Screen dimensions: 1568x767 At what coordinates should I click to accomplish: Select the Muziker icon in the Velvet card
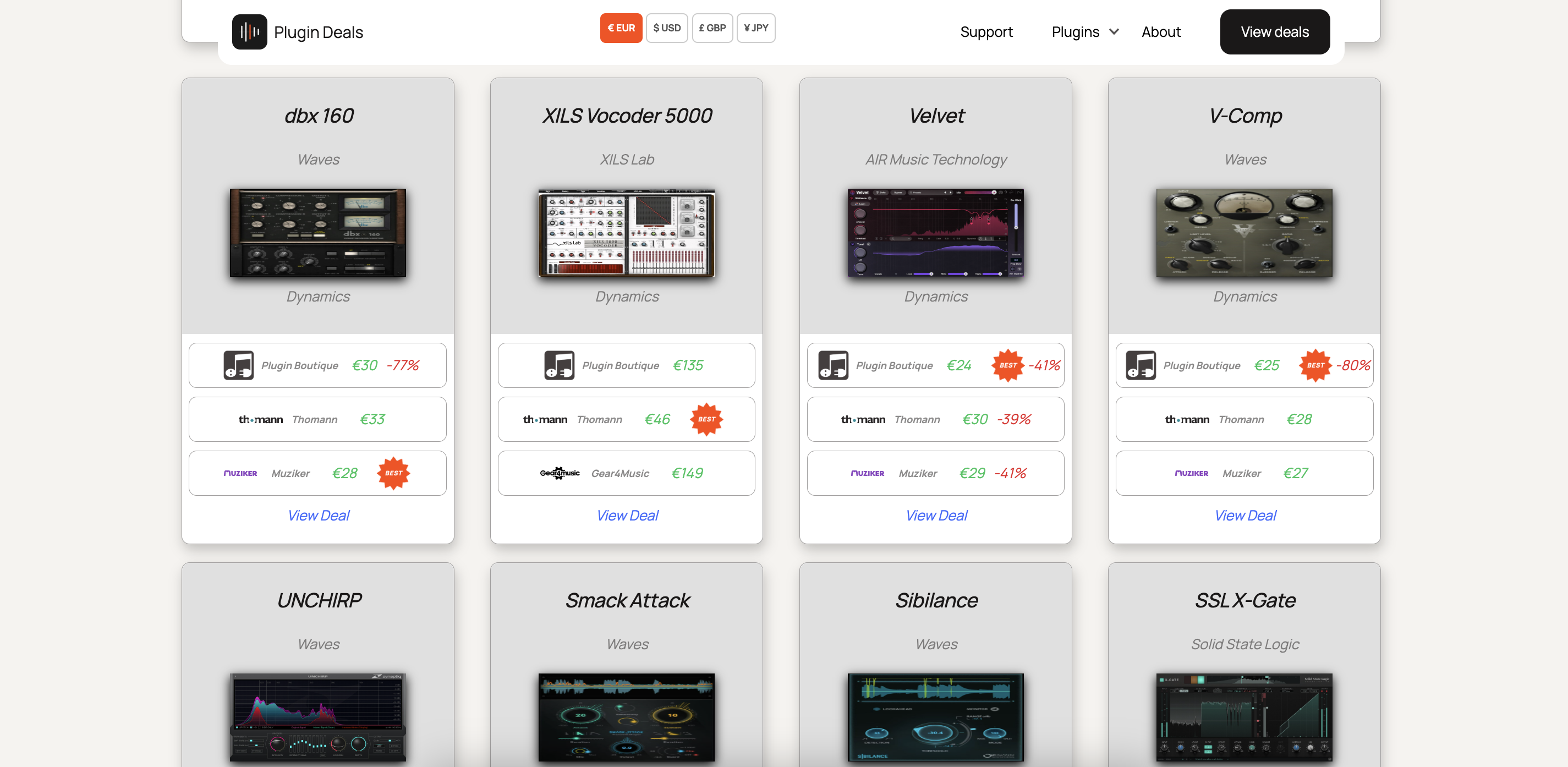pos(868,473)
